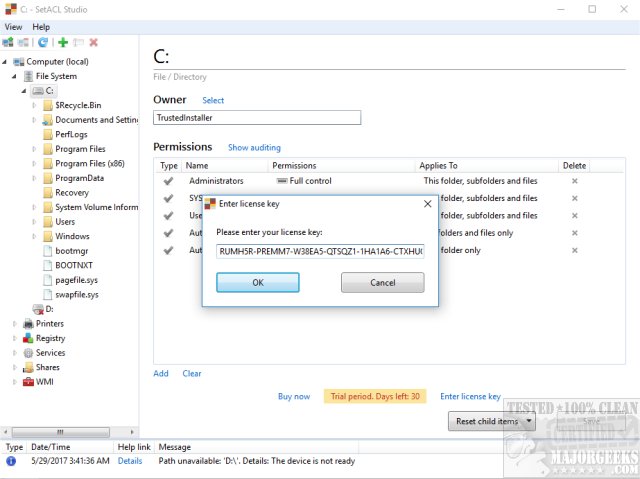Click the Add permission link
The image size is (640, 479).
(161, 373)
